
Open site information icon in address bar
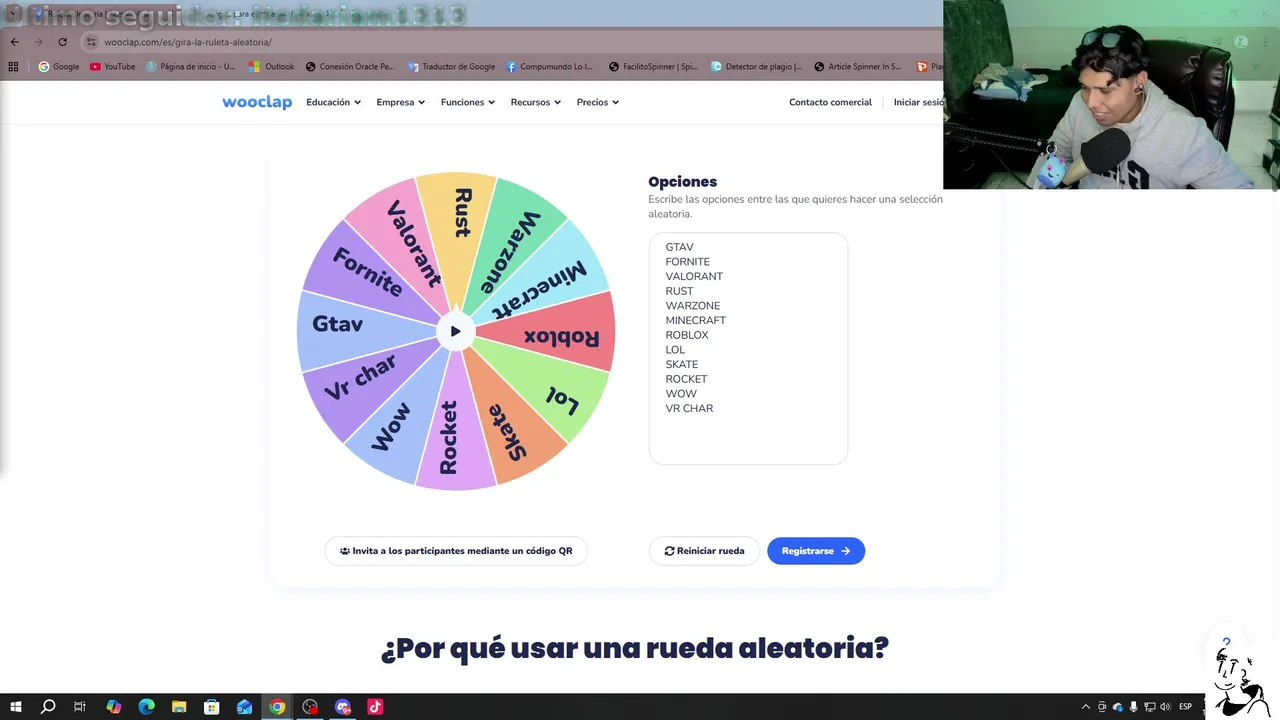91,42
